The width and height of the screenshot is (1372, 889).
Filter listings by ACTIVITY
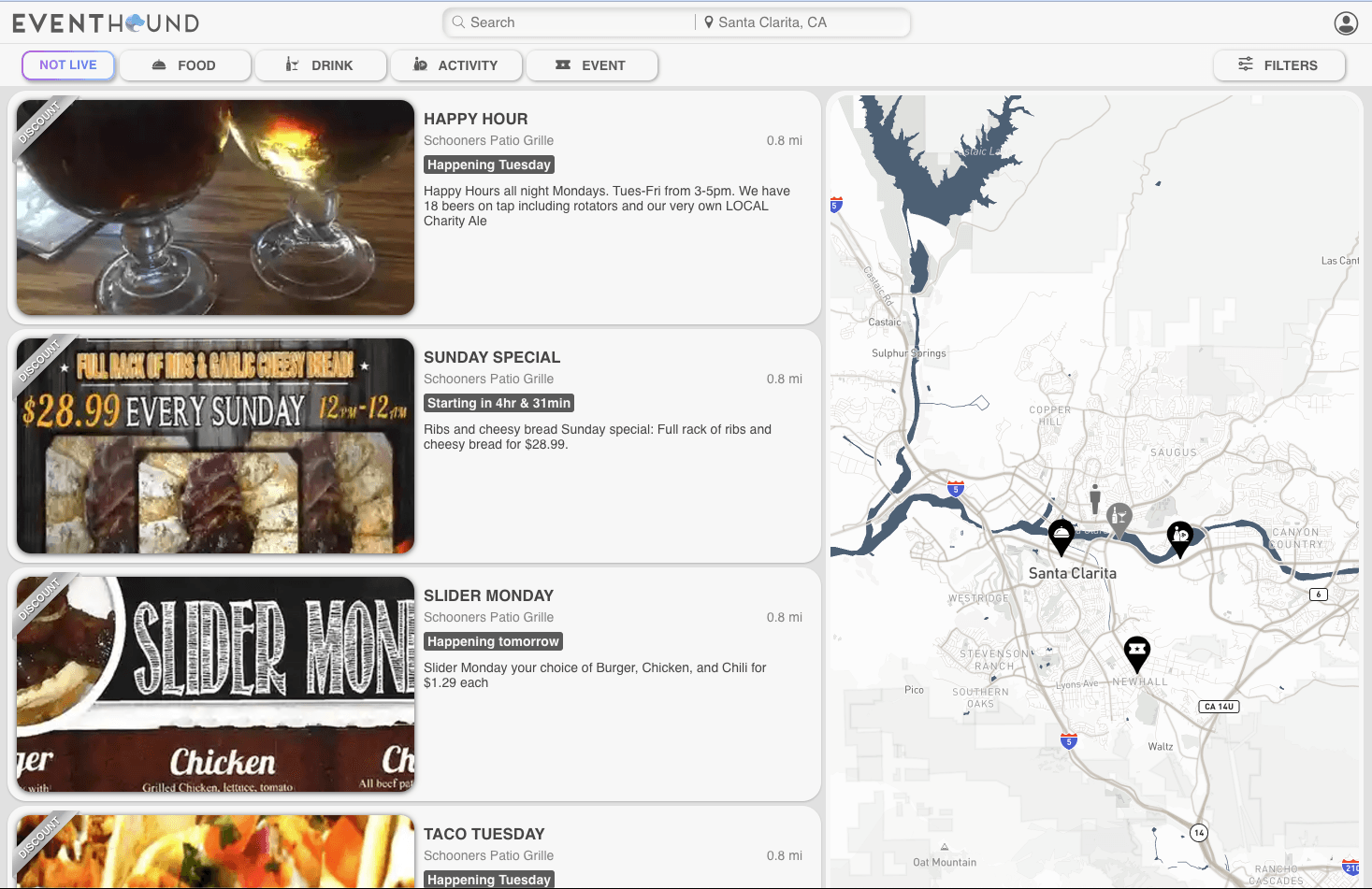(455, 65)
